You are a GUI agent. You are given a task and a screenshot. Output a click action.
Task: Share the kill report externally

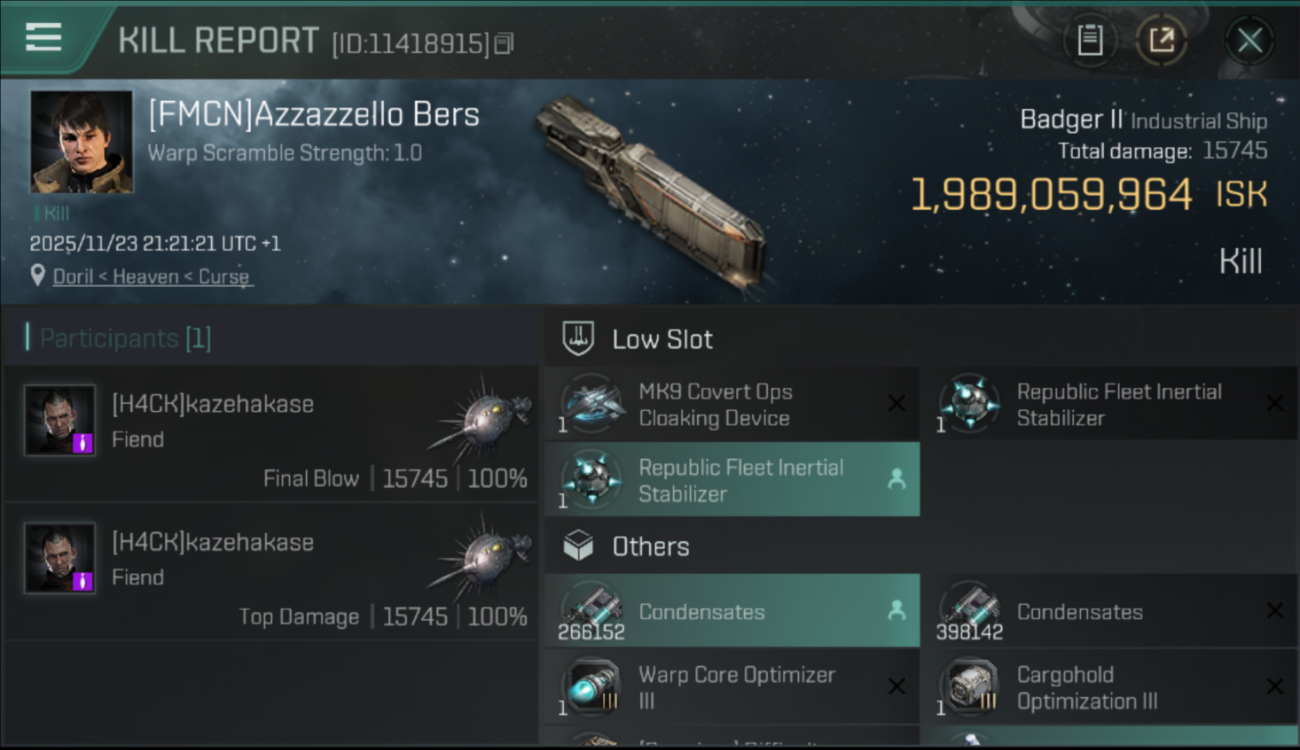[x=1161, y=40]
